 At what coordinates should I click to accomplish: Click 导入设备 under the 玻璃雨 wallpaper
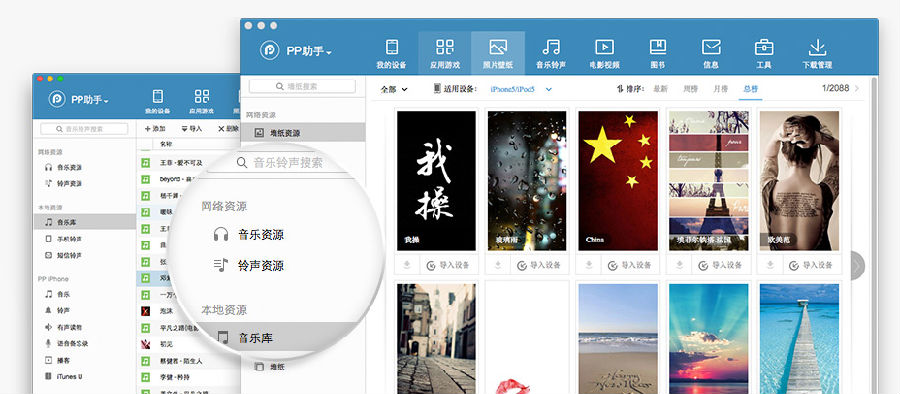click(x=539, y=265)
